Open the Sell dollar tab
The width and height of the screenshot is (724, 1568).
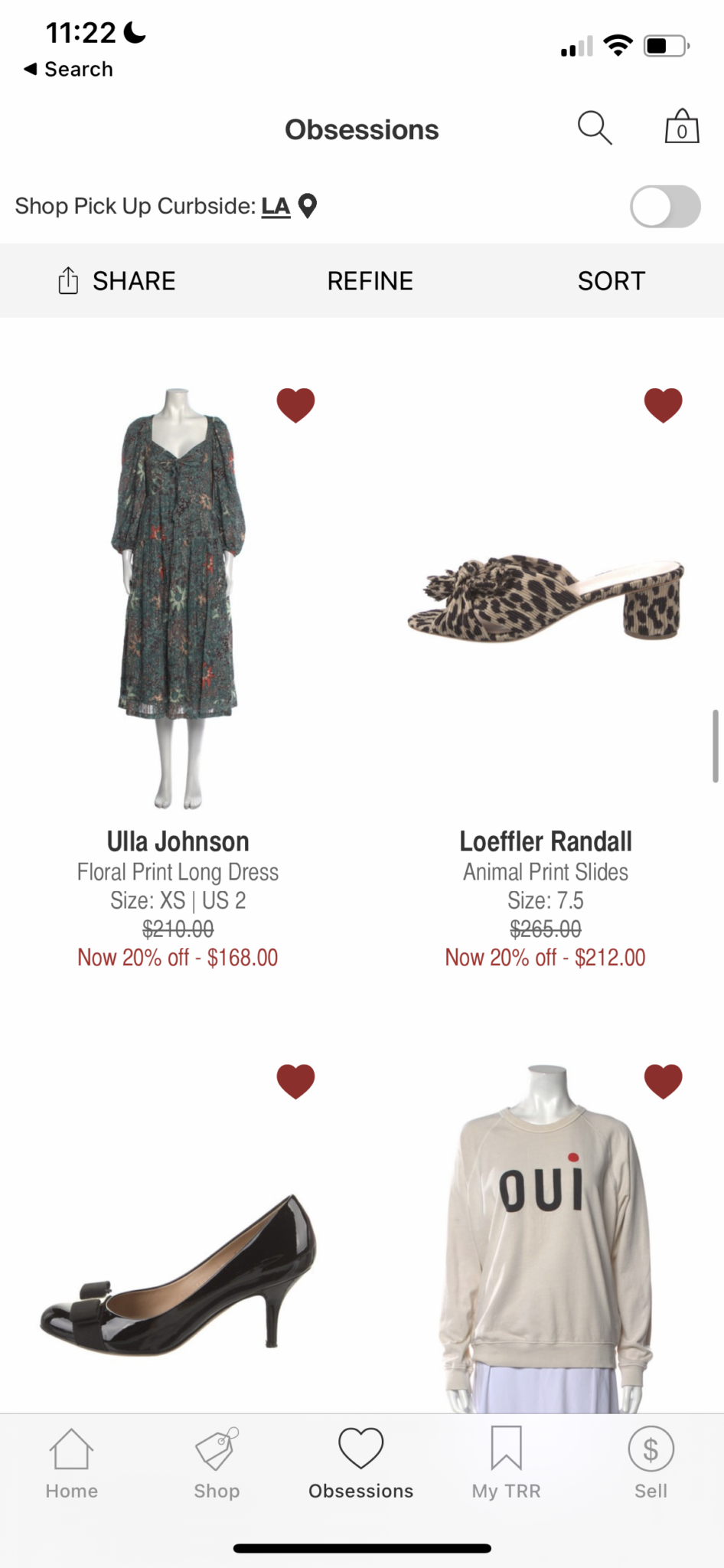651,1463
